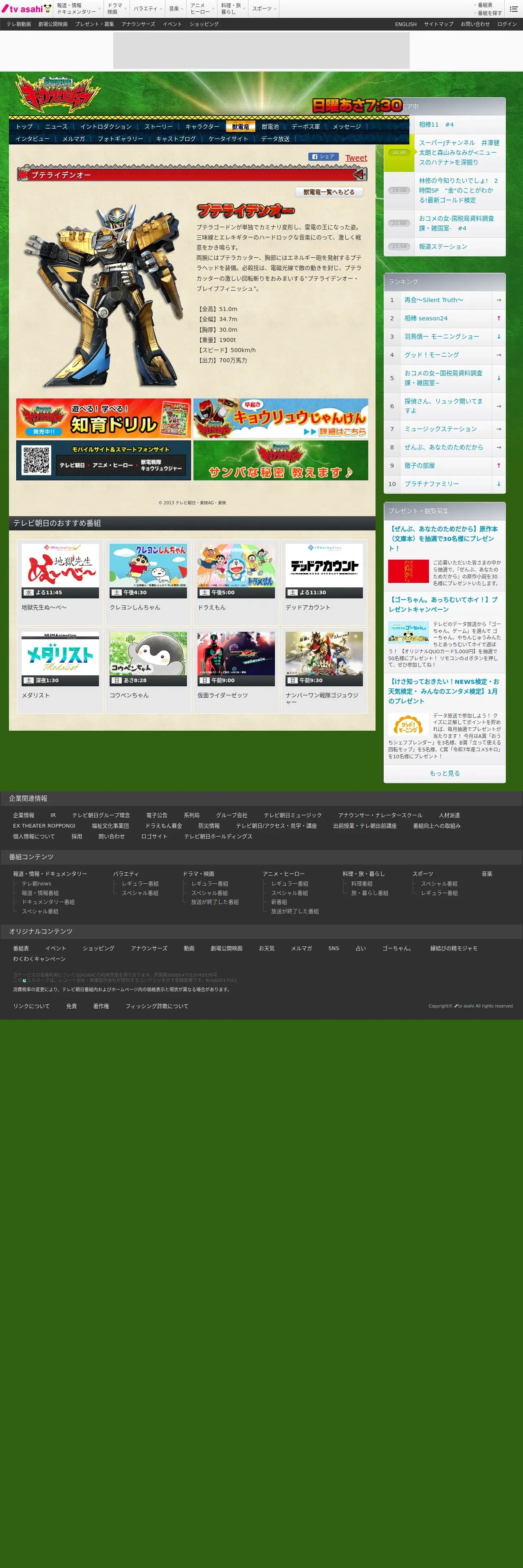Image resolution: width=523 pixels, height=1568 pixels.
Task: Open テレ朝動画 in top bar
Action: [19, 24]
